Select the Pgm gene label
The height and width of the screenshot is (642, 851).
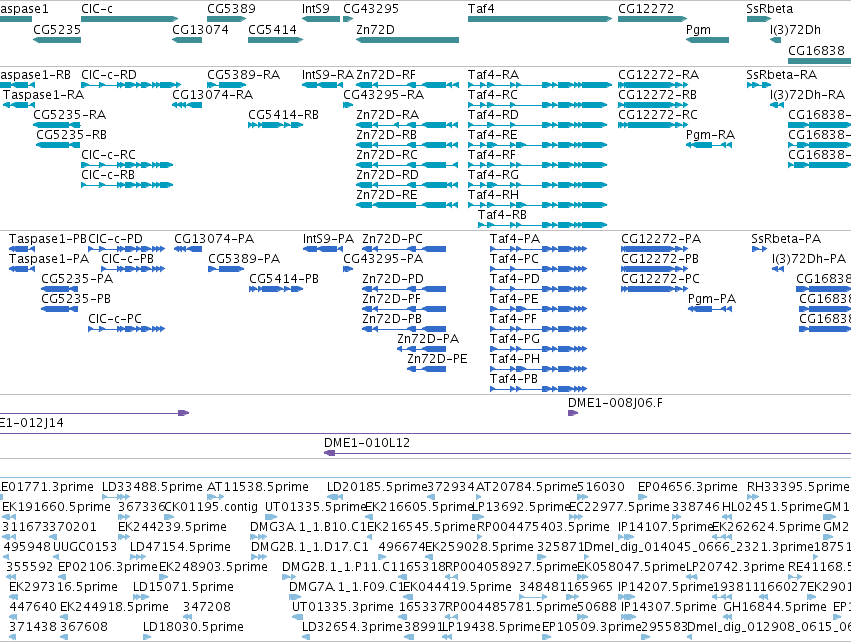[698, 30]
